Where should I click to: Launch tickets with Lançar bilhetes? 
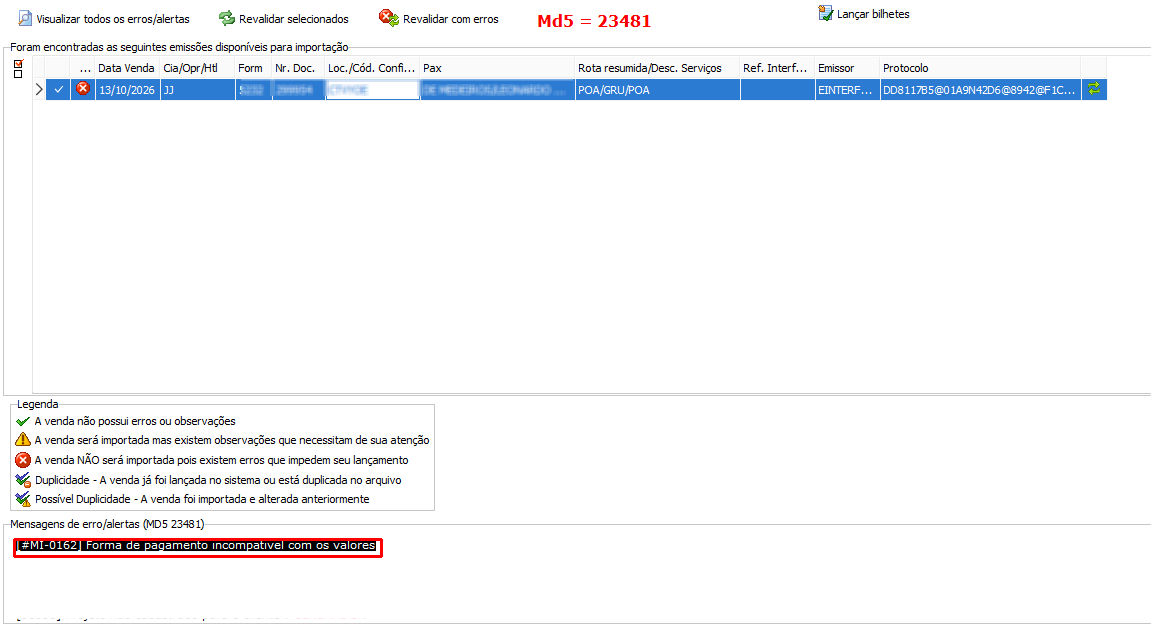(864, 14)
